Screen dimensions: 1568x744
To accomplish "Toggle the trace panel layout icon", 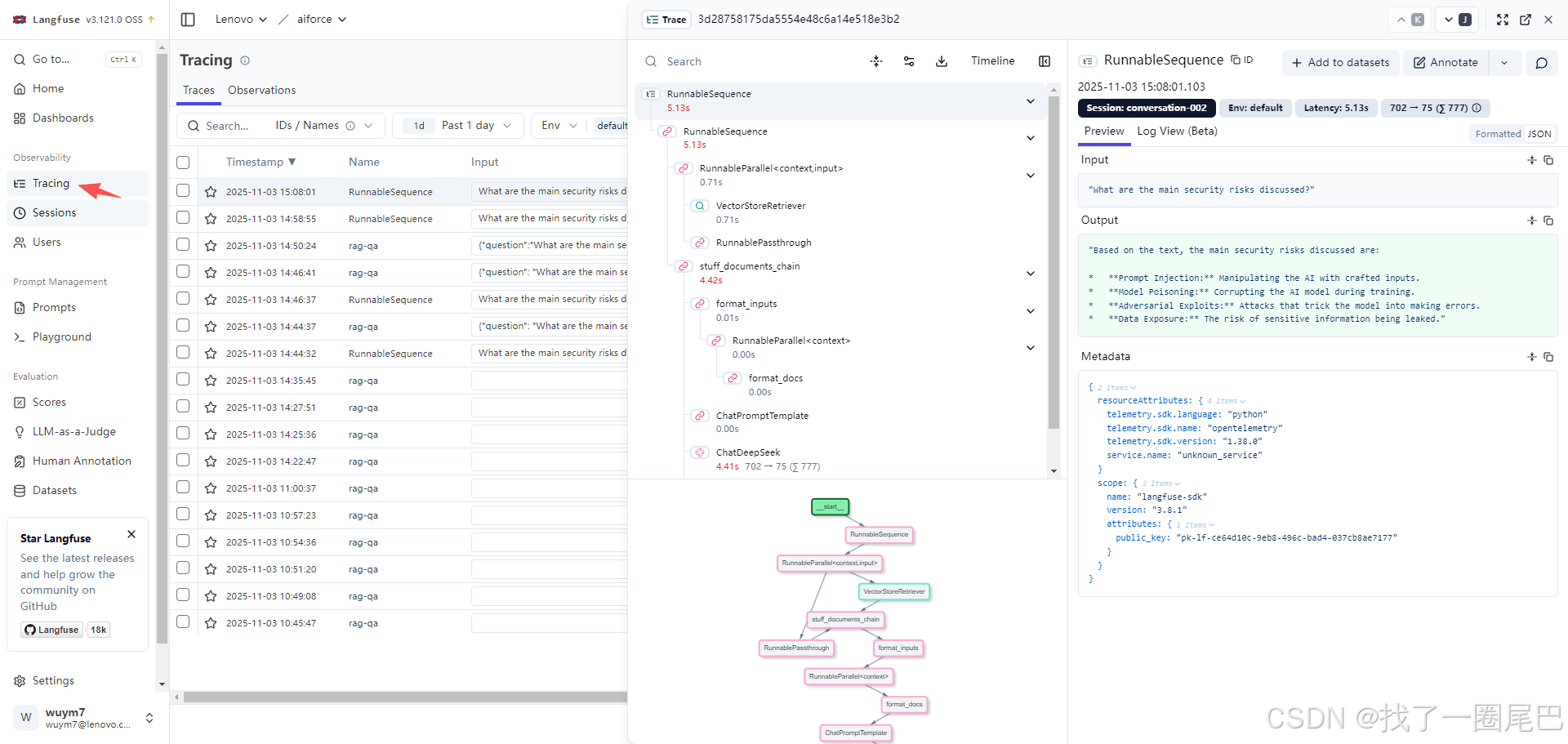I will pos(1045,61).
